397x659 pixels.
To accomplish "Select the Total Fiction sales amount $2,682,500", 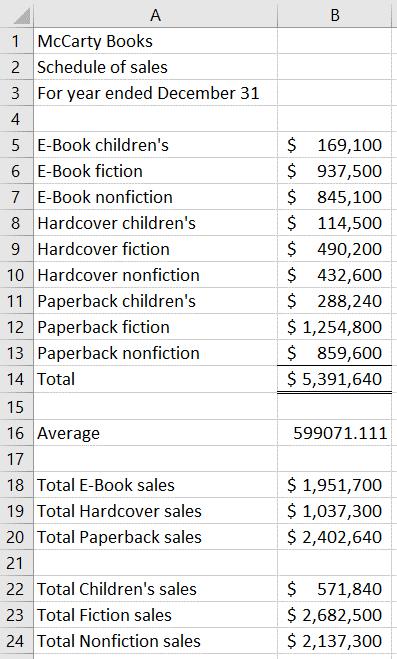I will pyautogui.click(x=335, y=615).
